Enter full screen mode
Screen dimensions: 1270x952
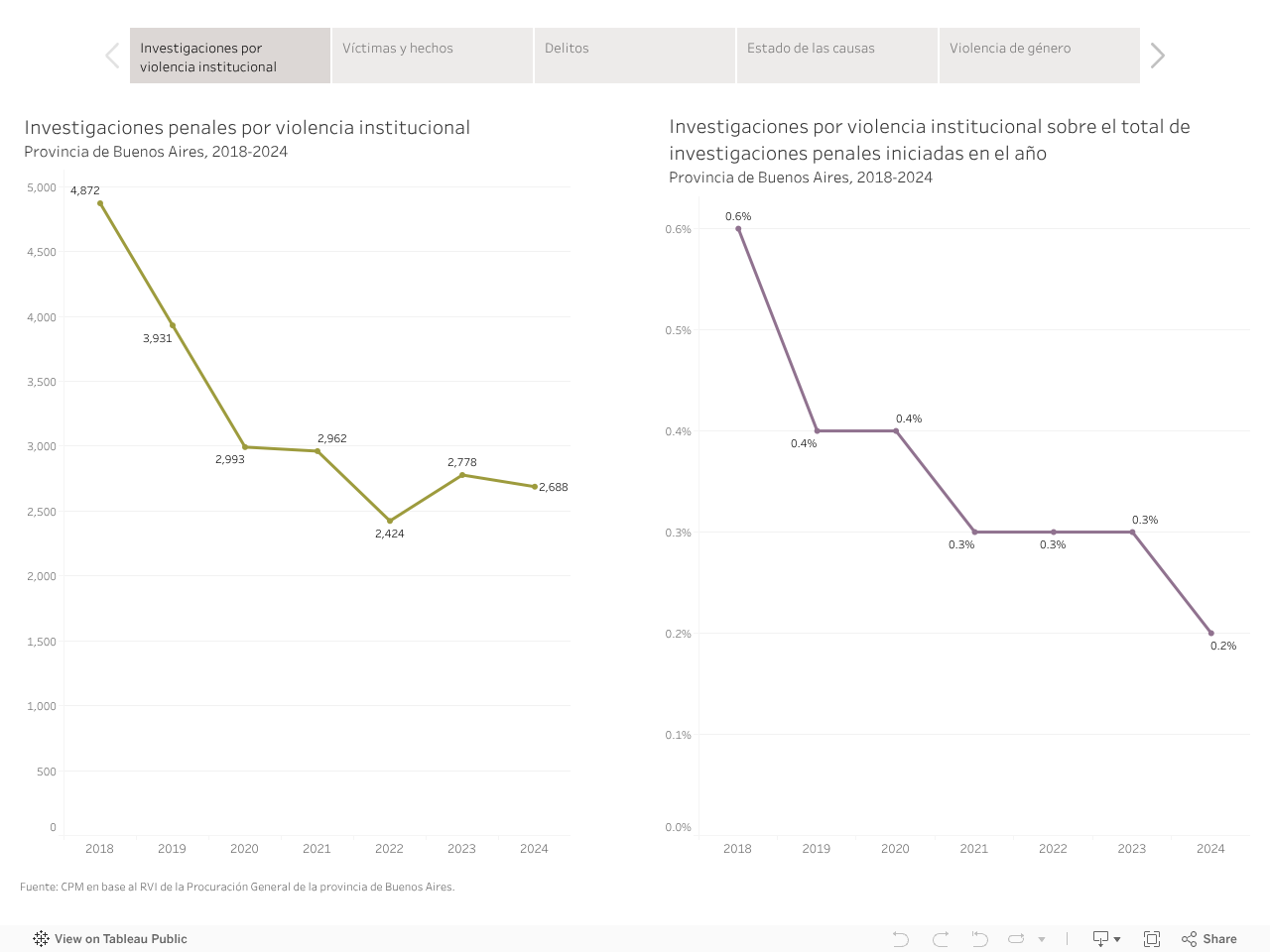coord(1152,939)
